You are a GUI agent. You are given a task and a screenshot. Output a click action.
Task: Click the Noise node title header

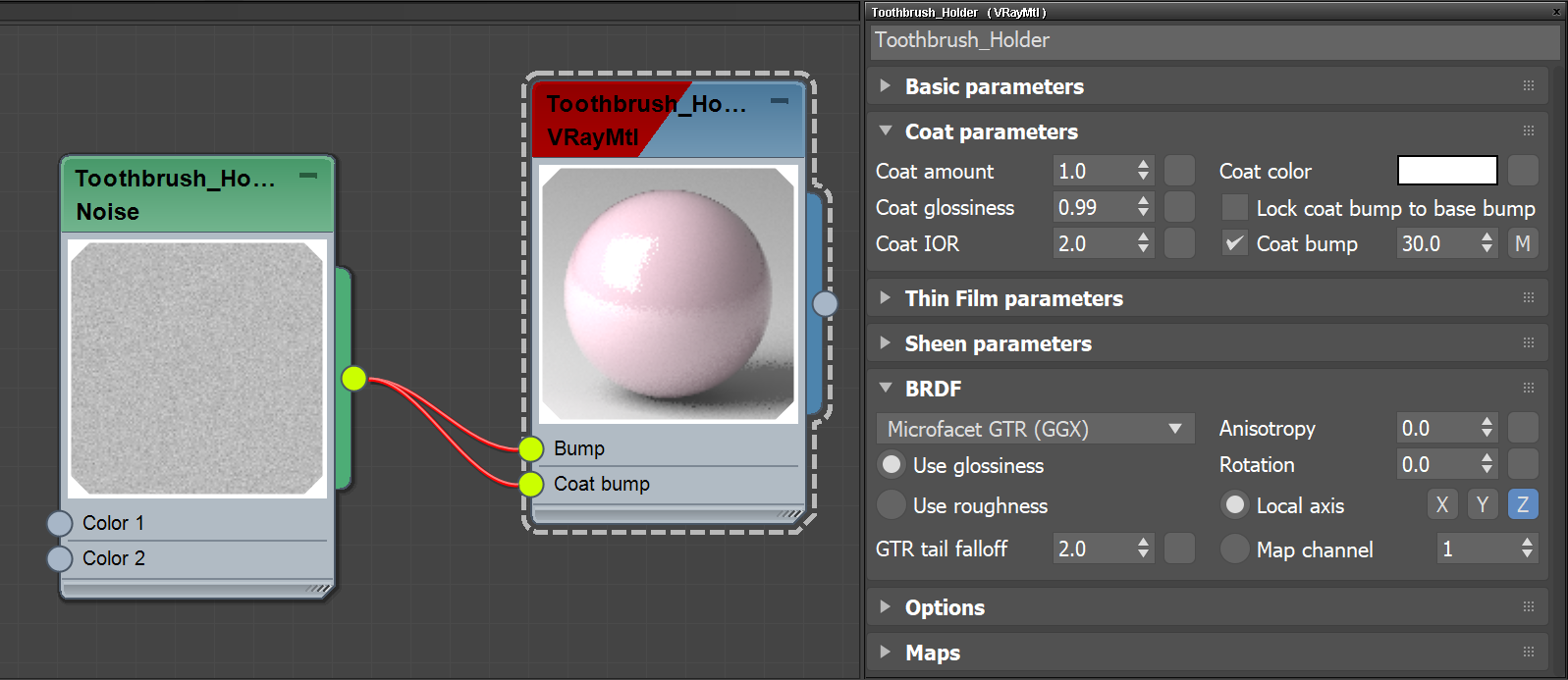tap(197, 194)
